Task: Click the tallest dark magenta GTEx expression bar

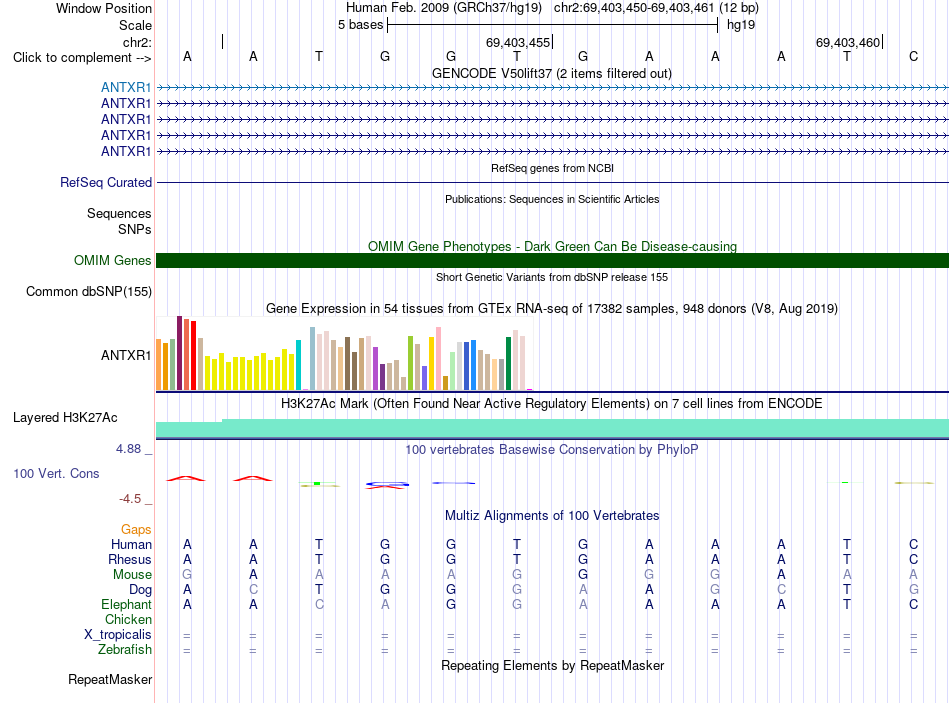Action: point(179,353)
